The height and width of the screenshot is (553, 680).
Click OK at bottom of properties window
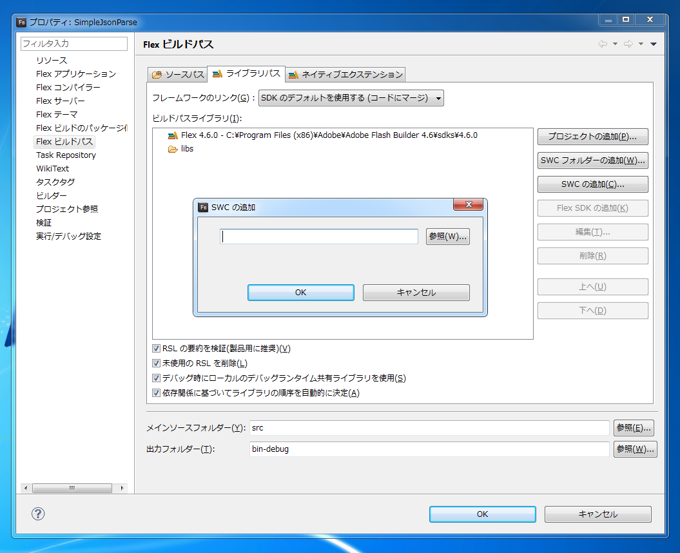[x=482, y=514]
